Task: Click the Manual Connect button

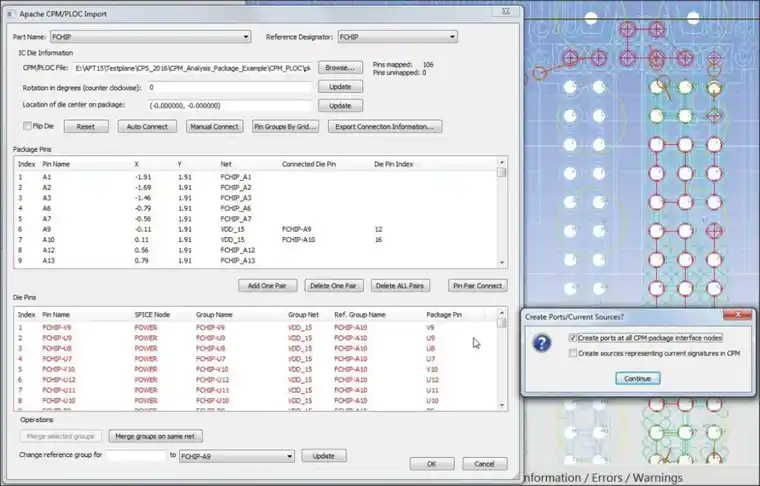Action: 214,126
